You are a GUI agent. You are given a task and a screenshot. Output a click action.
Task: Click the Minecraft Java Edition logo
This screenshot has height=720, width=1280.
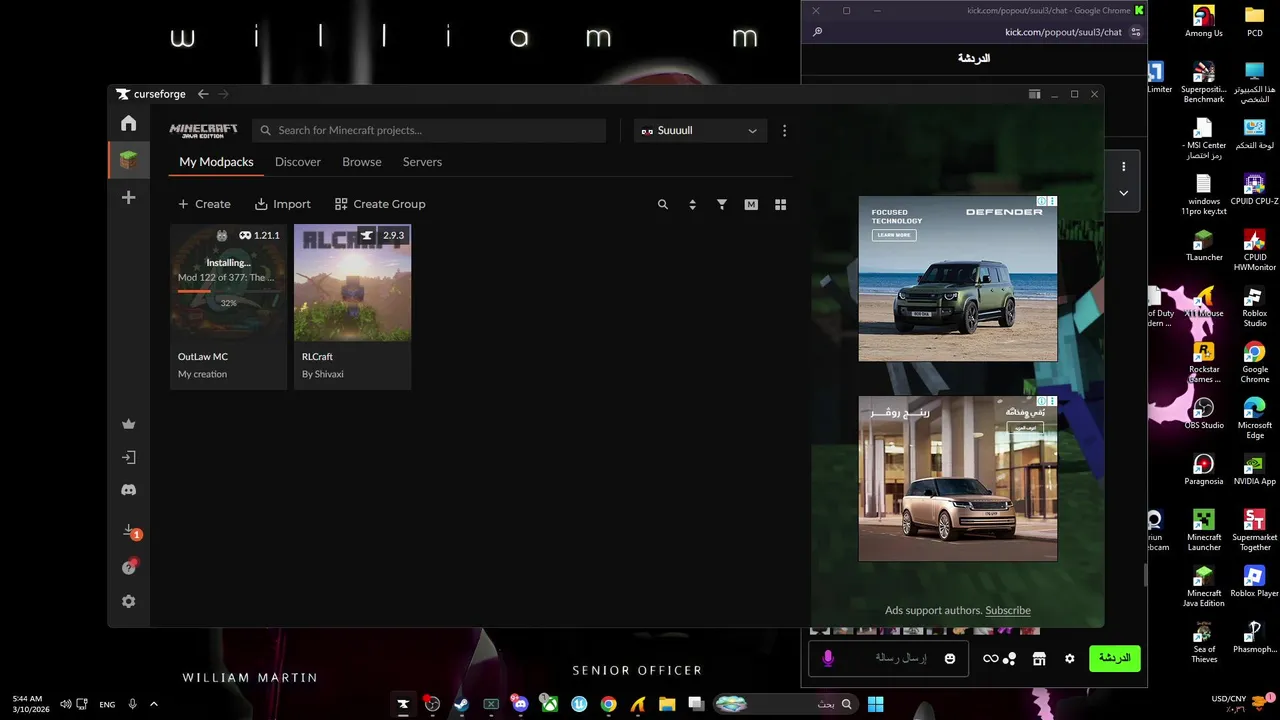(x=204, y=131)
